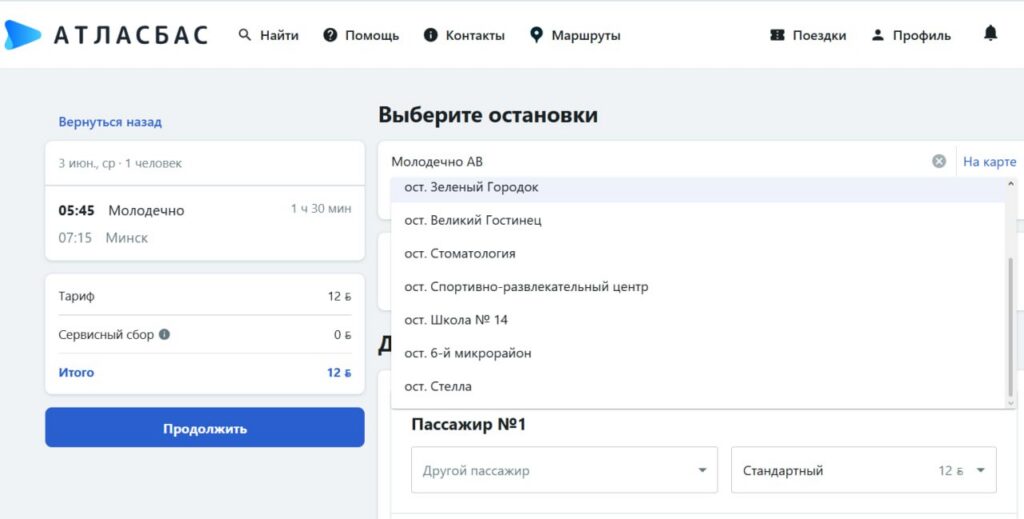Image resolution: width=1024 pixels, height=519 pixels.
Task: Click the Atlasbus blue arrow logo
Action: (22, 35)
